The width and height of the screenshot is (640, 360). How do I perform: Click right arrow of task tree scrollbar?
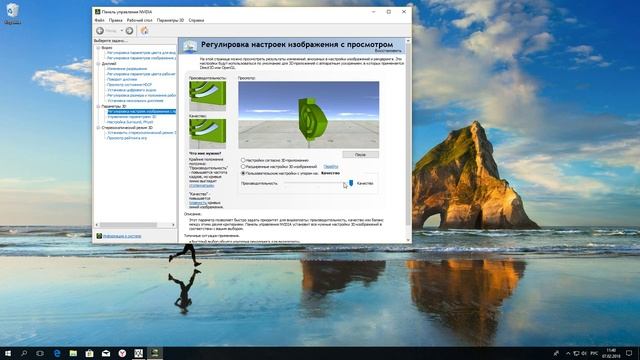point(173,225)
